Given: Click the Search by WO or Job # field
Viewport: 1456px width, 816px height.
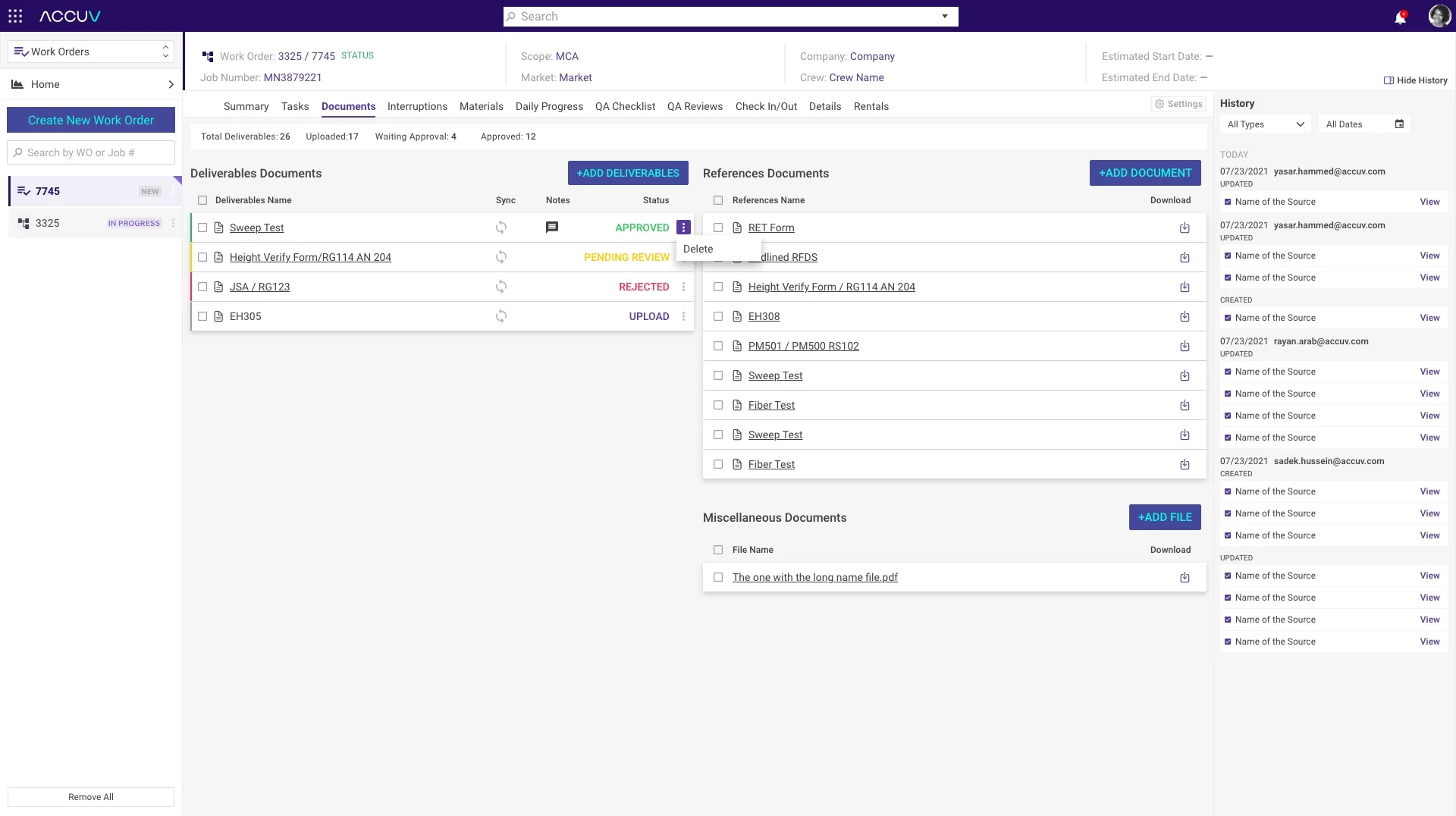Looking at the screenshot, I should 91,152.
